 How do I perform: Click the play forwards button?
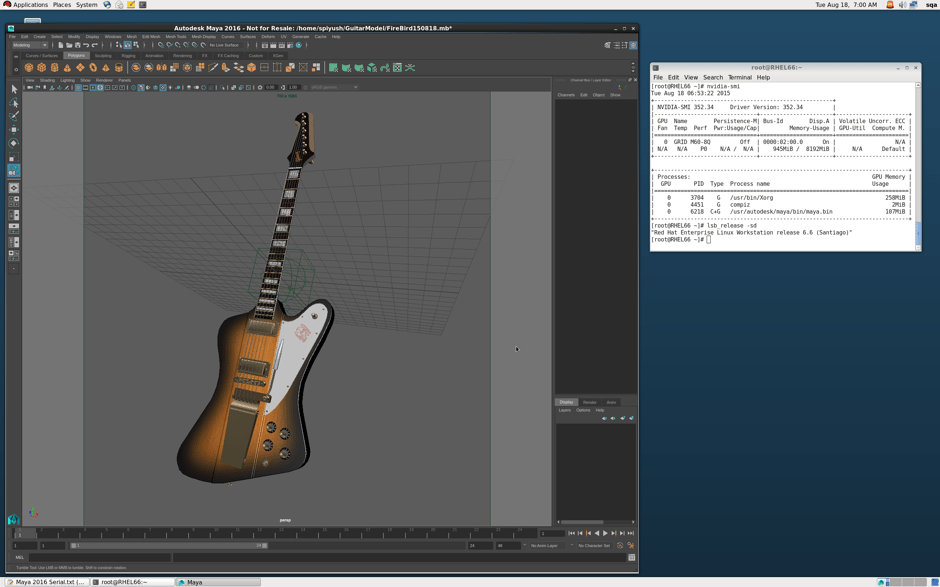click(x=605, y=533)
